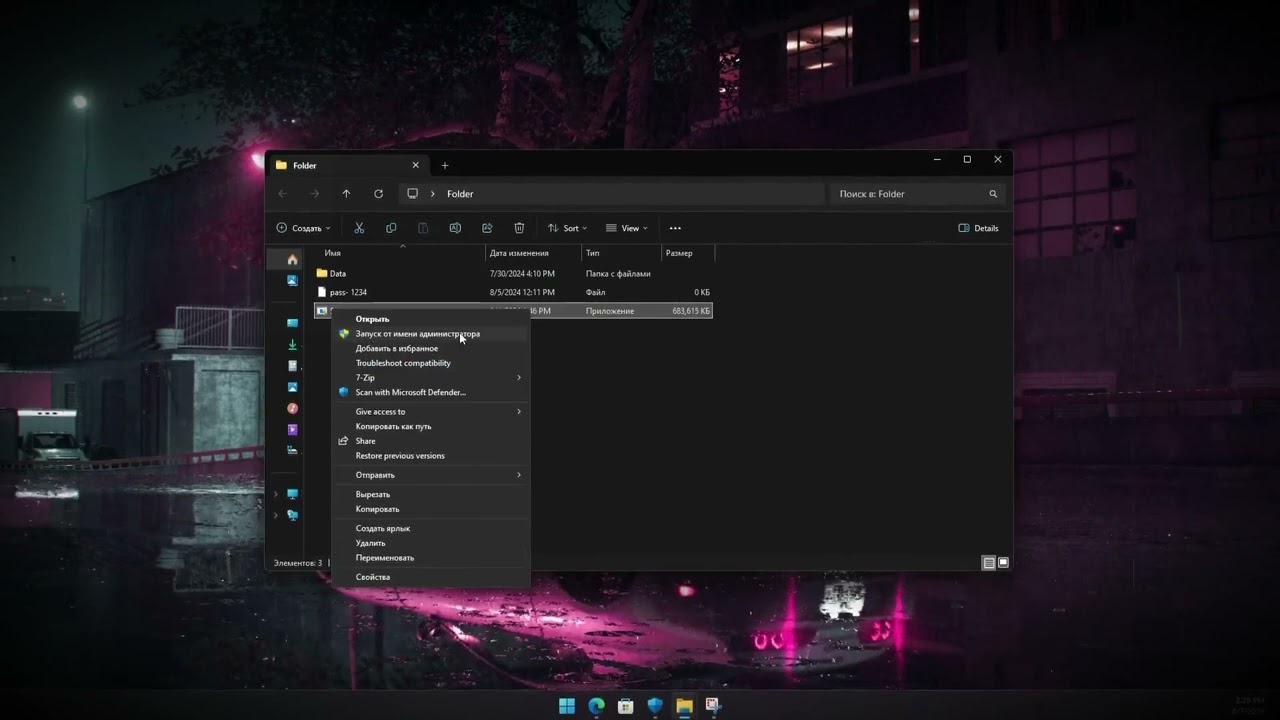Click the File Explorer taskbar icon

684,706
